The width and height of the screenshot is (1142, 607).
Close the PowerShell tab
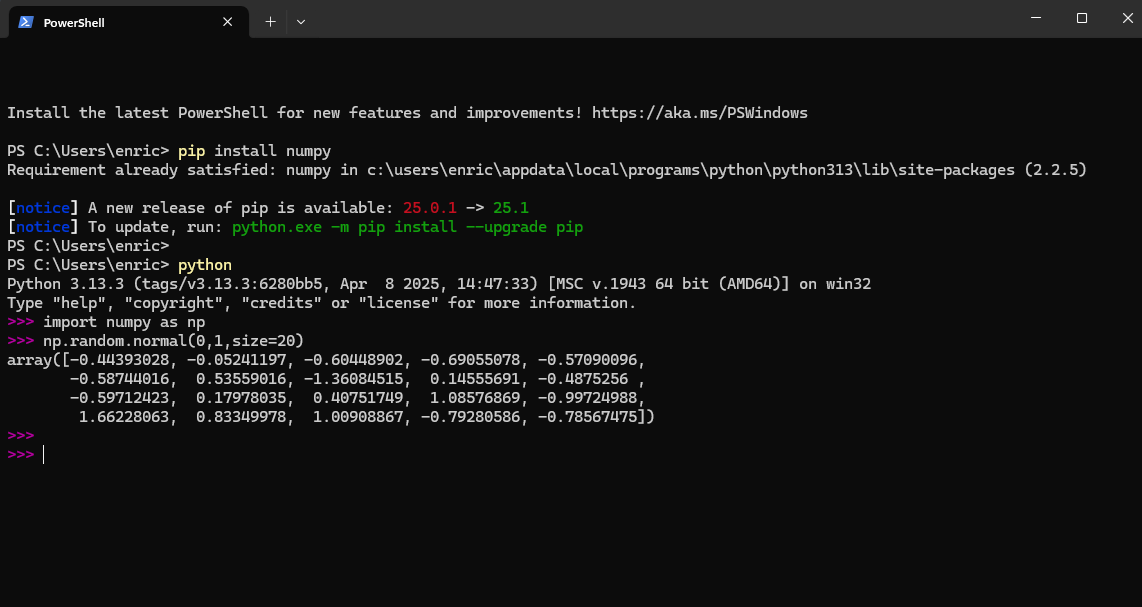[227, 22]
